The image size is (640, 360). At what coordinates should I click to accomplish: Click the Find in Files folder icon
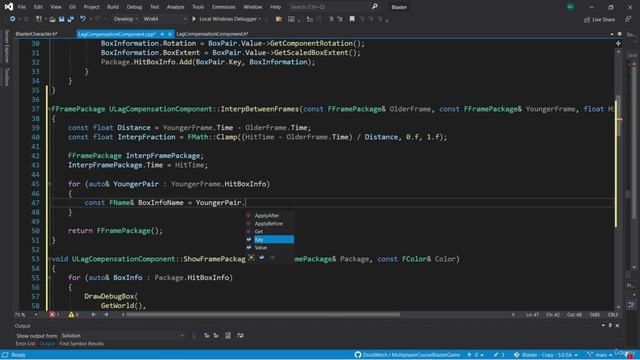pyautogui.click(x=279, y=19)
